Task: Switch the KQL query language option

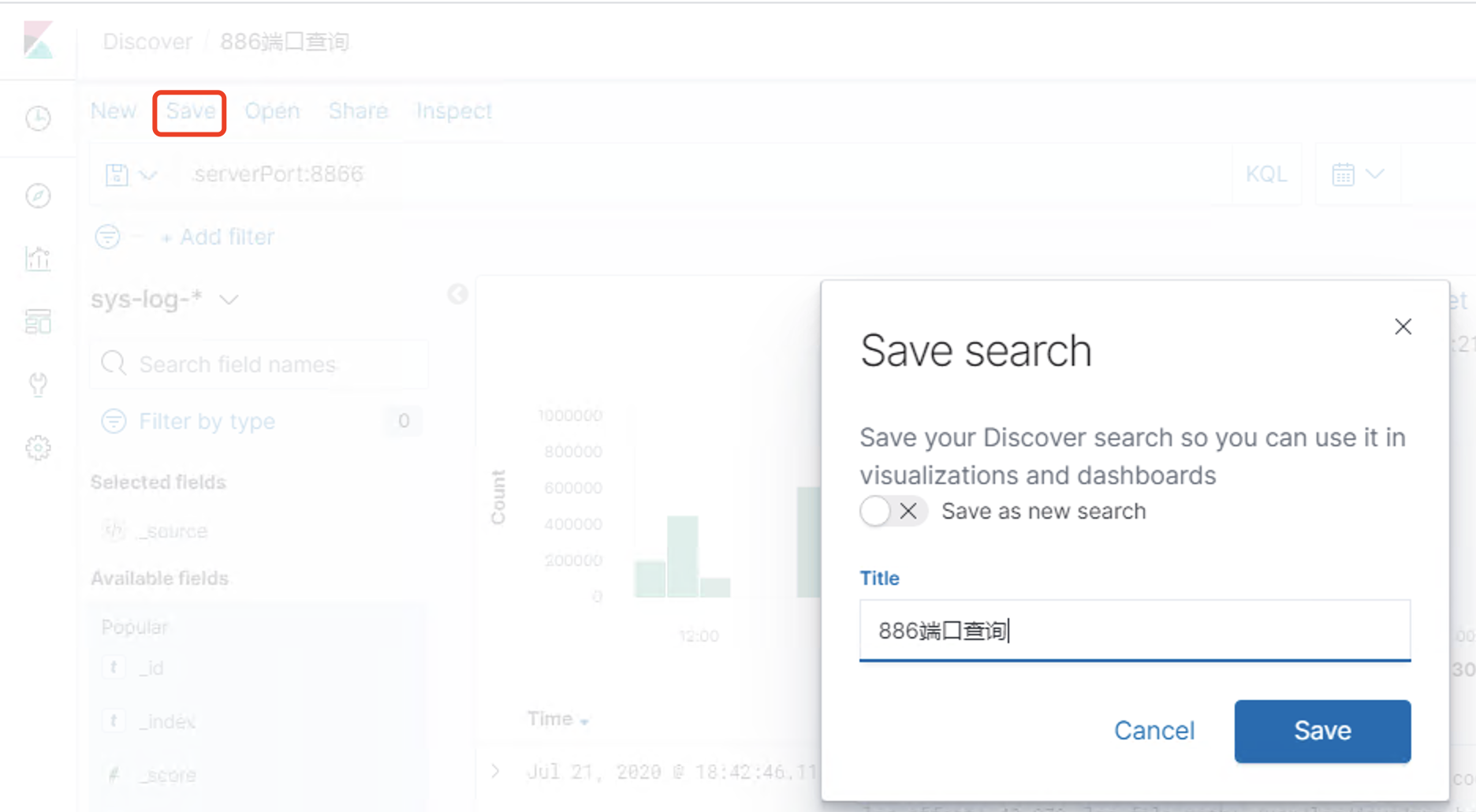Action: point(1265,174)
